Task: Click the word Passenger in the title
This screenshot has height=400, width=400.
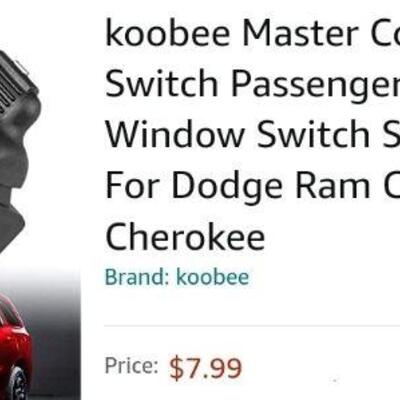Action: (316, 84)
